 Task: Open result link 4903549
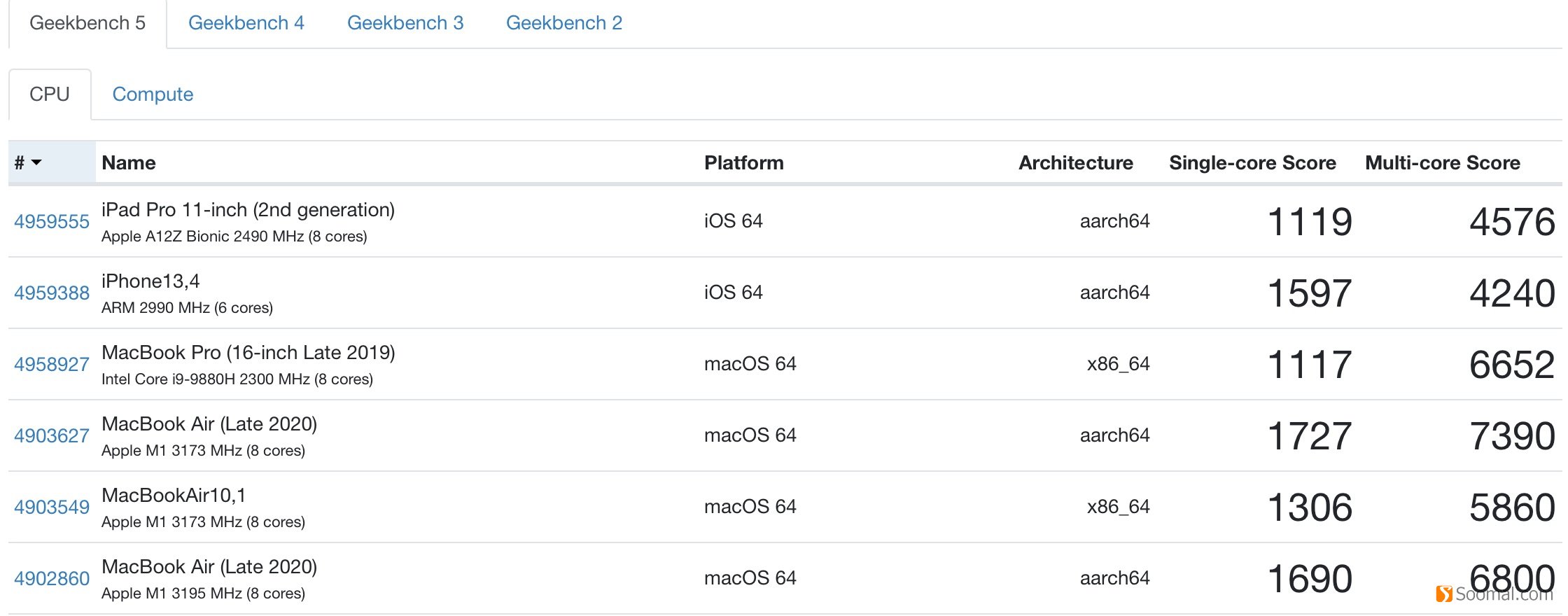(52, 507)
